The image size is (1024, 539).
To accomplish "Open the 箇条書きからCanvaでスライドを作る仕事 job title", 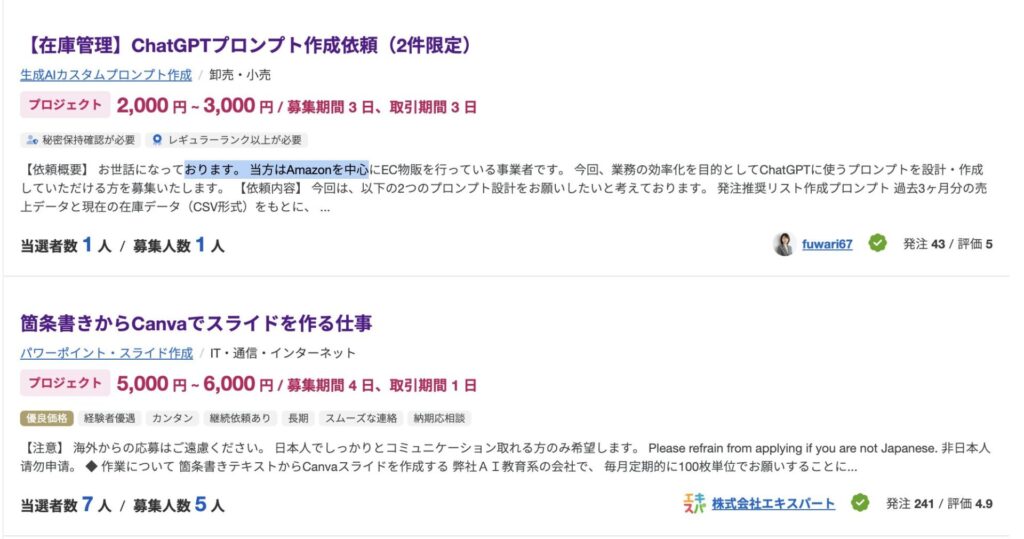I will tap(197, 323).
